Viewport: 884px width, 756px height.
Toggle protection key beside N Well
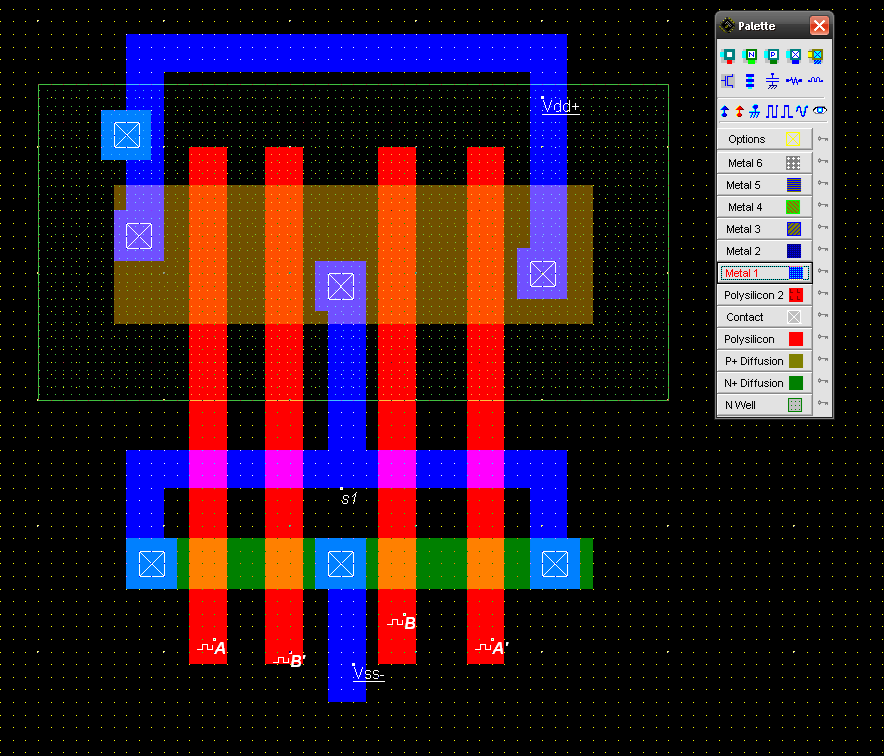(x=823, y=403)
